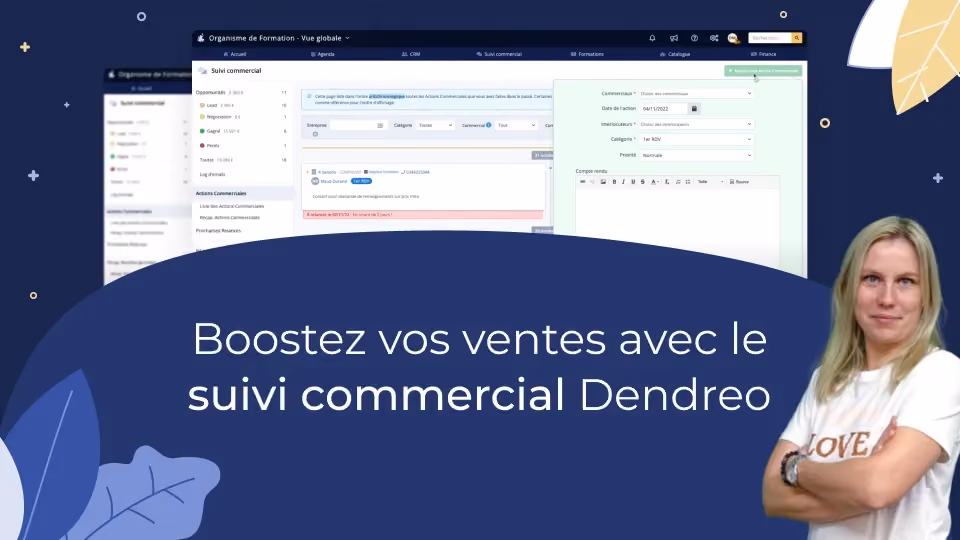Click the calendar icon next to Date de l'action
The height and width of the screenshot is (540, 960).
point(694,108)
